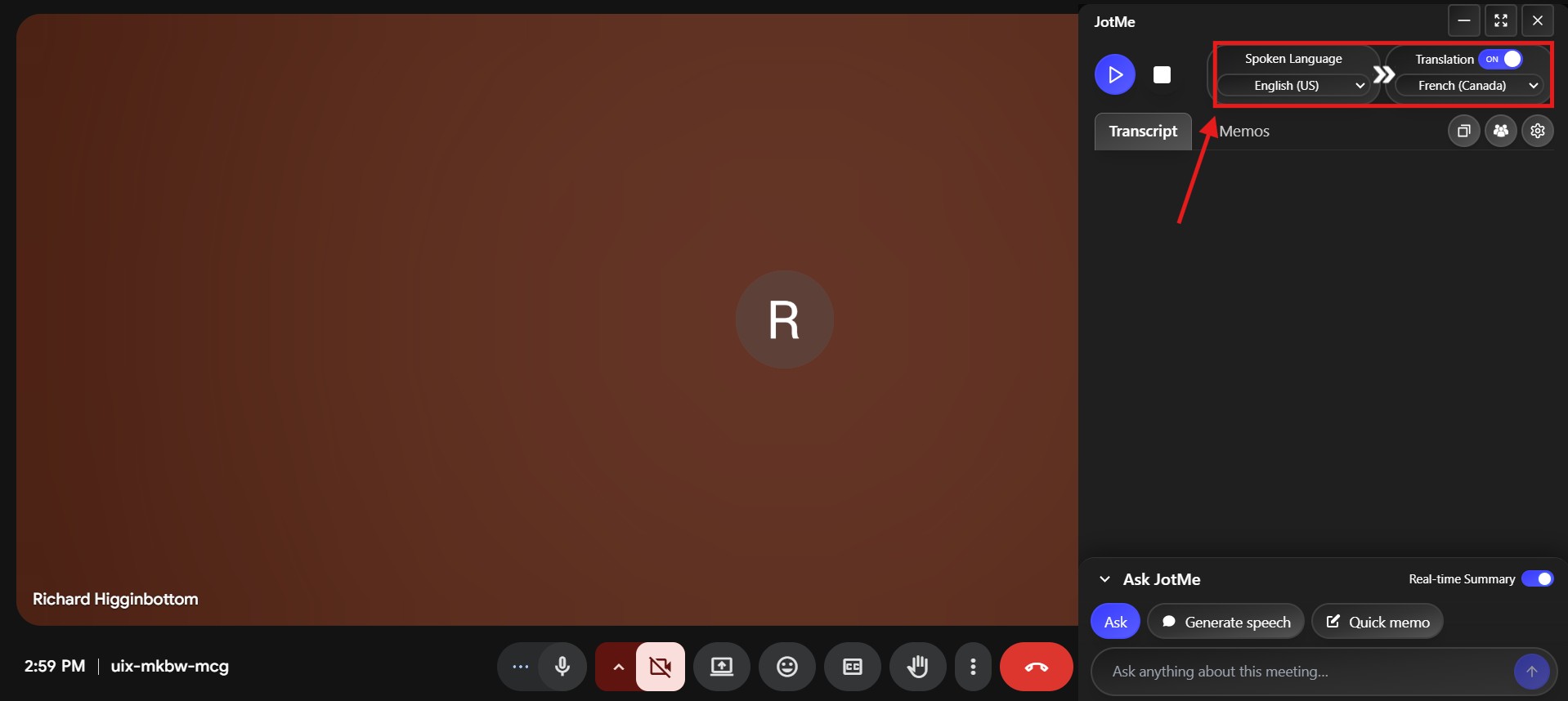
Task: Mute the microphone in the meeting bar
Action: (x=562, y=667)
